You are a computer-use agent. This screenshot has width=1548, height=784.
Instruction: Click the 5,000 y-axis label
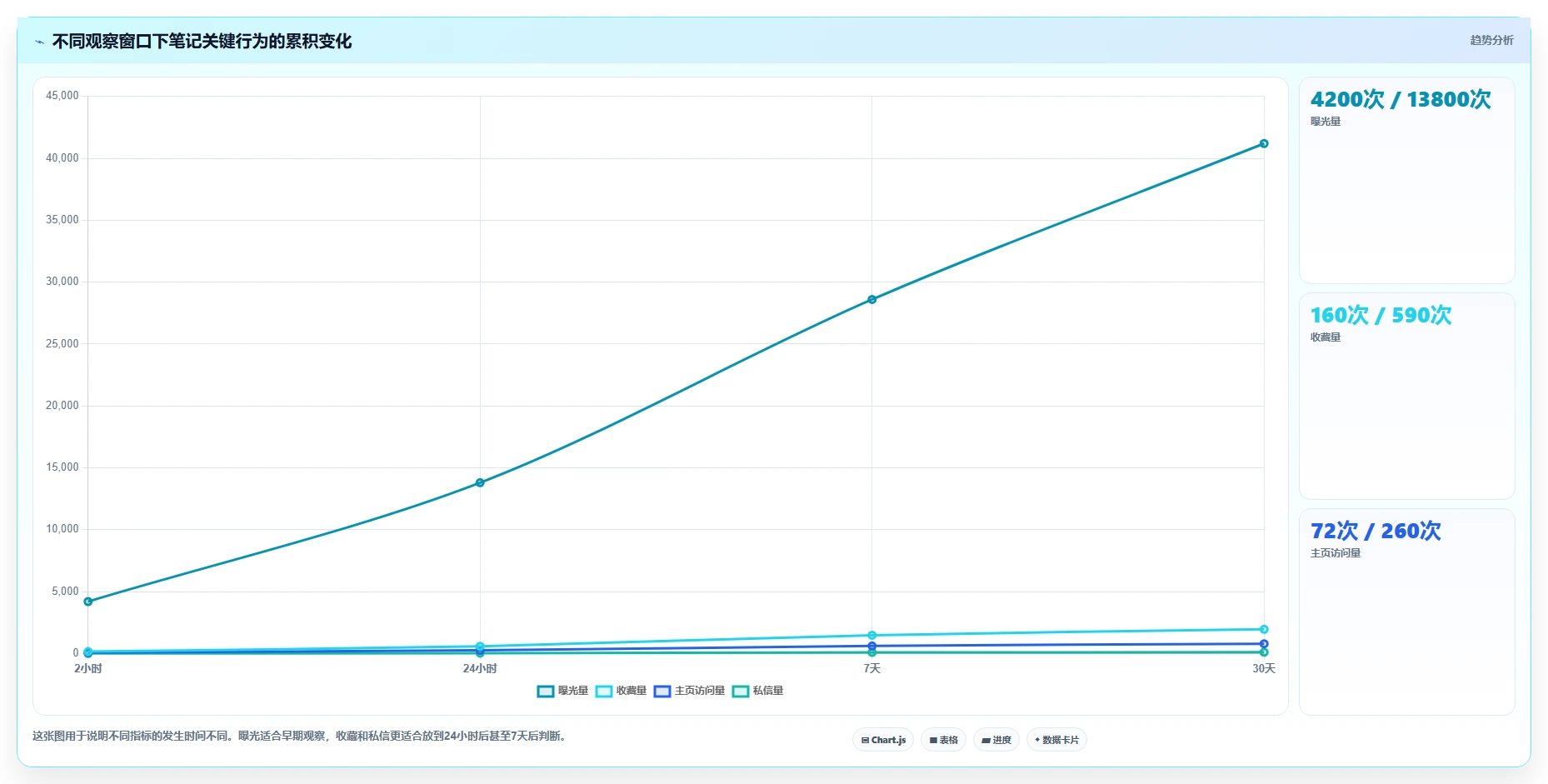pyautogui.click(x=65, y=592)
